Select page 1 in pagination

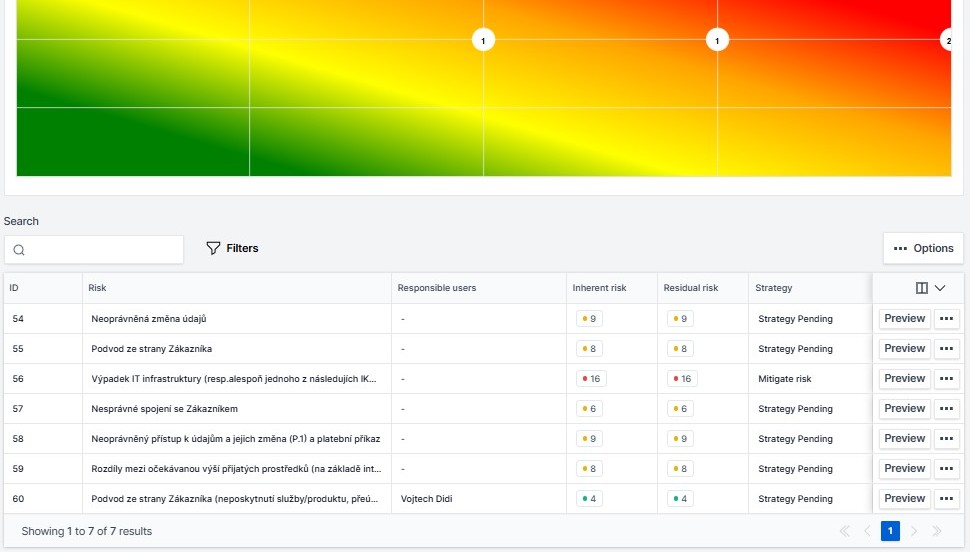(890, 531)
